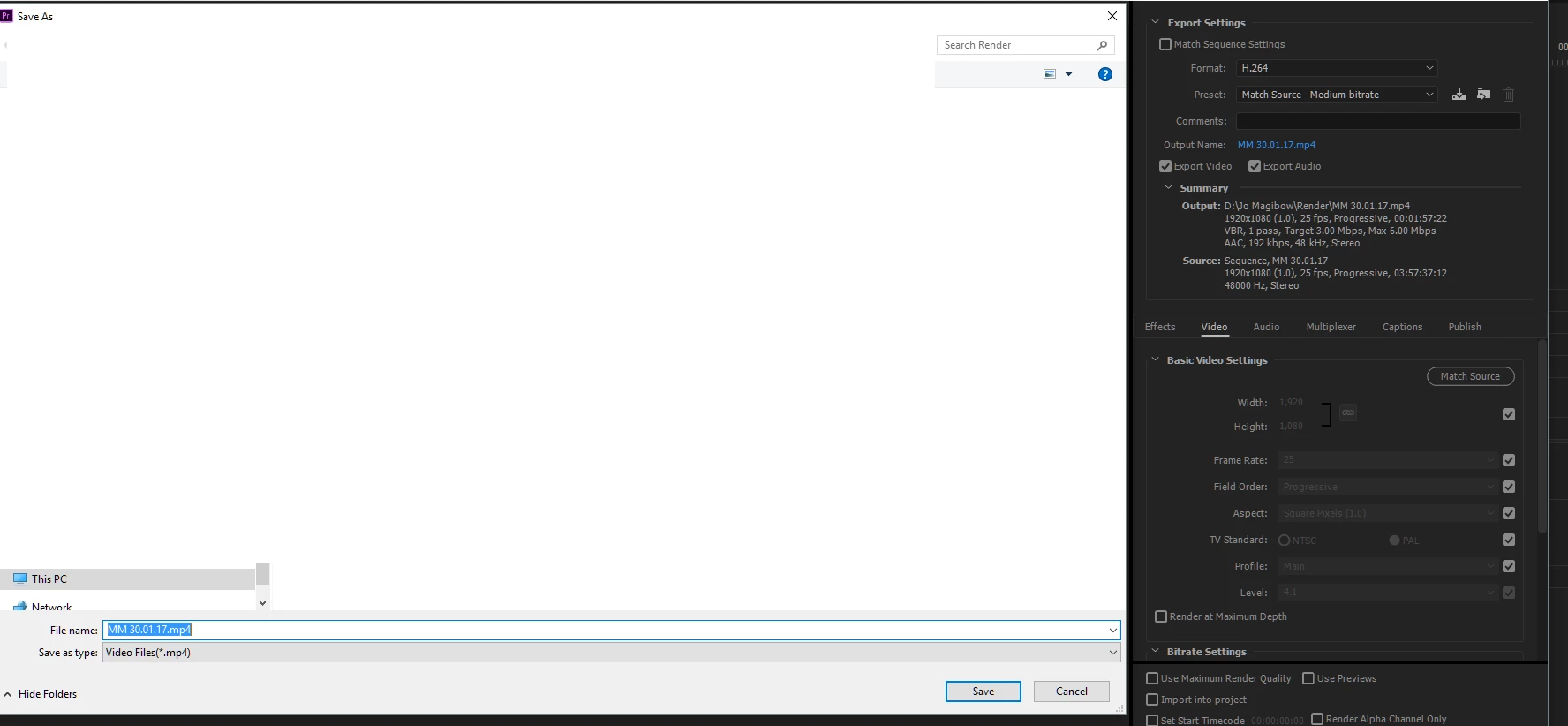Screen dimensions: 1568x726
Task: Switch to Audio tab
Action: (1266, 327)
